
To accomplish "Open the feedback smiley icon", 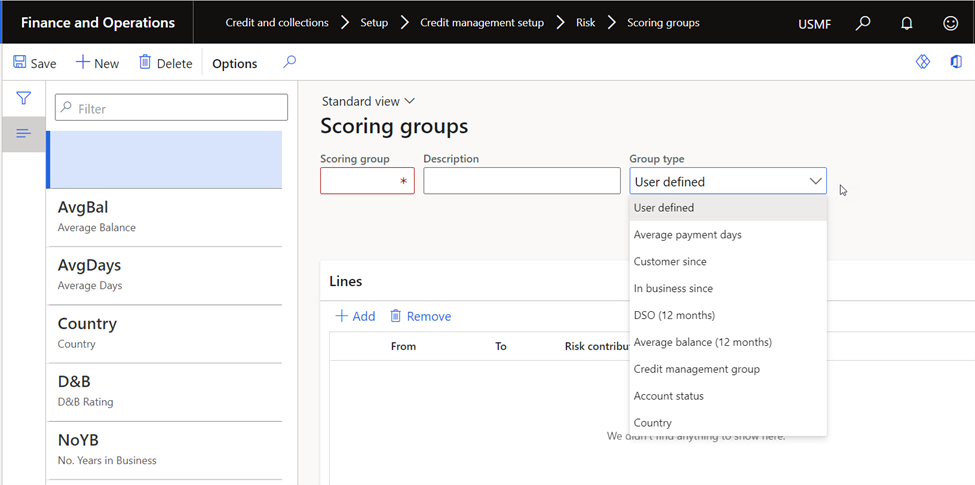I will coord(950,23).
